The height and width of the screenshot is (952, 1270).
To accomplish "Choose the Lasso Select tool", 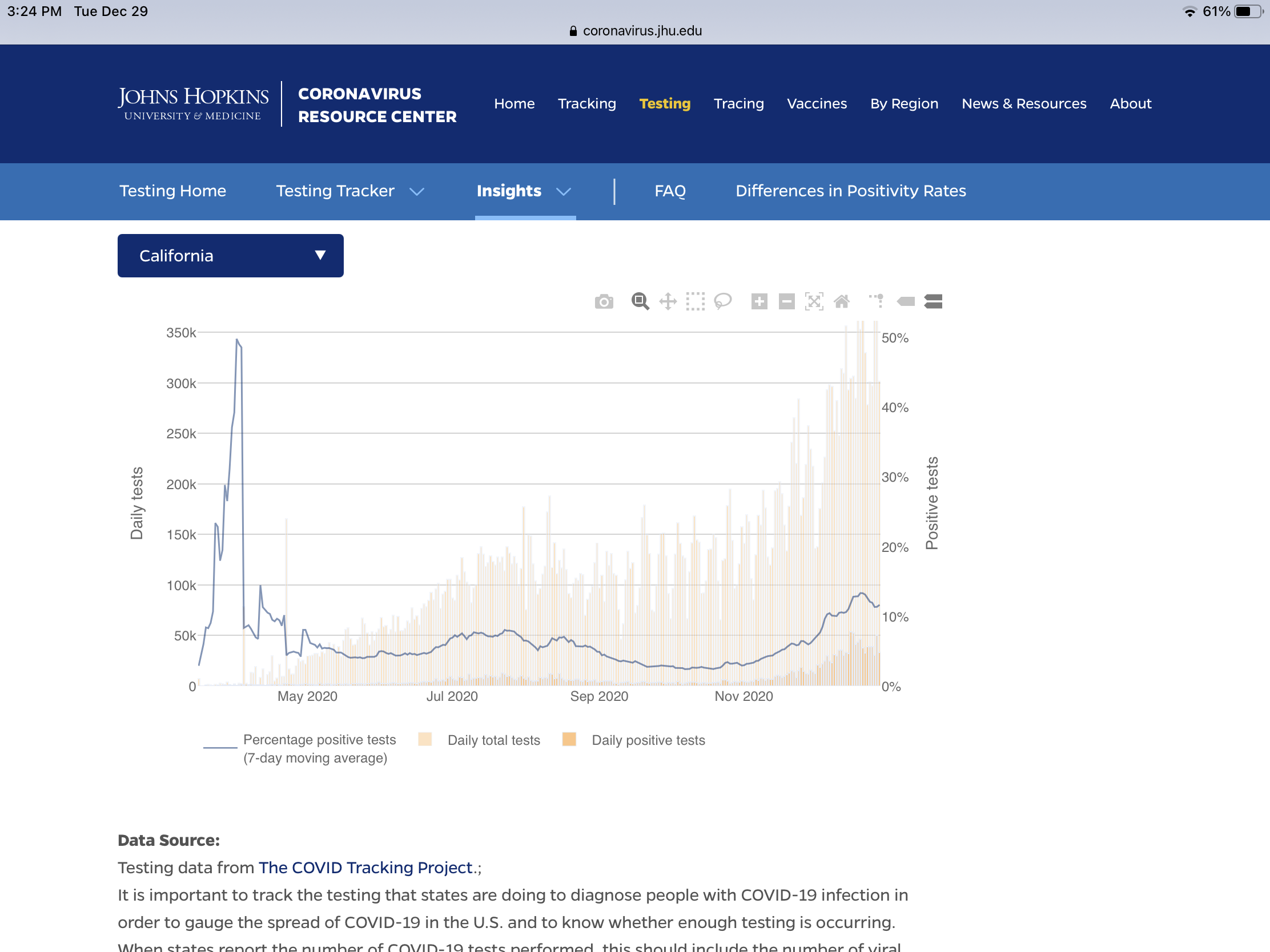I will coord(722,301).
